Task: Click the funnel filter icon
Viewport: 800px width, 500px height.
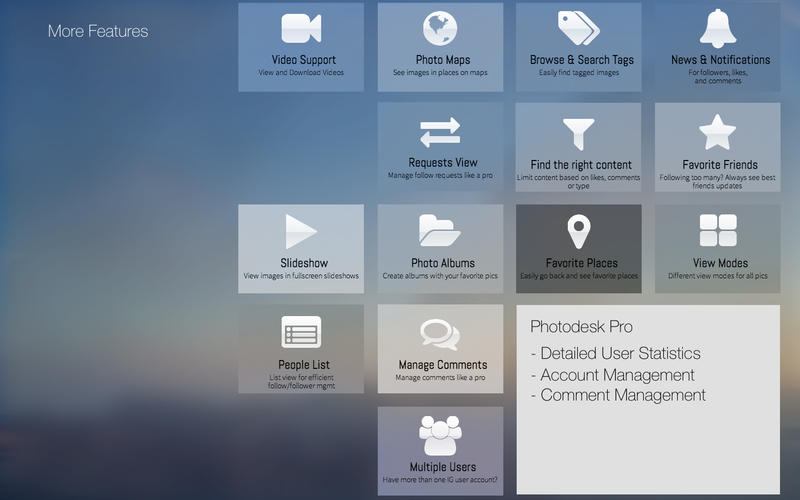Action: [x=578, y=134]
